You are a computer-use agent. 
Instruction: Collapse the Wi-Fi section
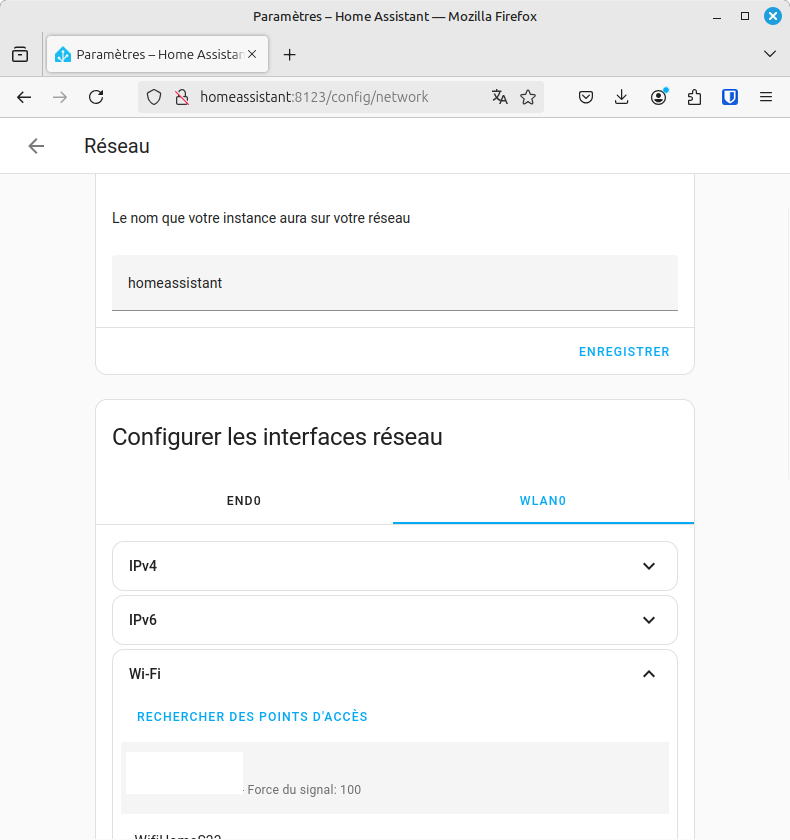(x=395, y=674)
